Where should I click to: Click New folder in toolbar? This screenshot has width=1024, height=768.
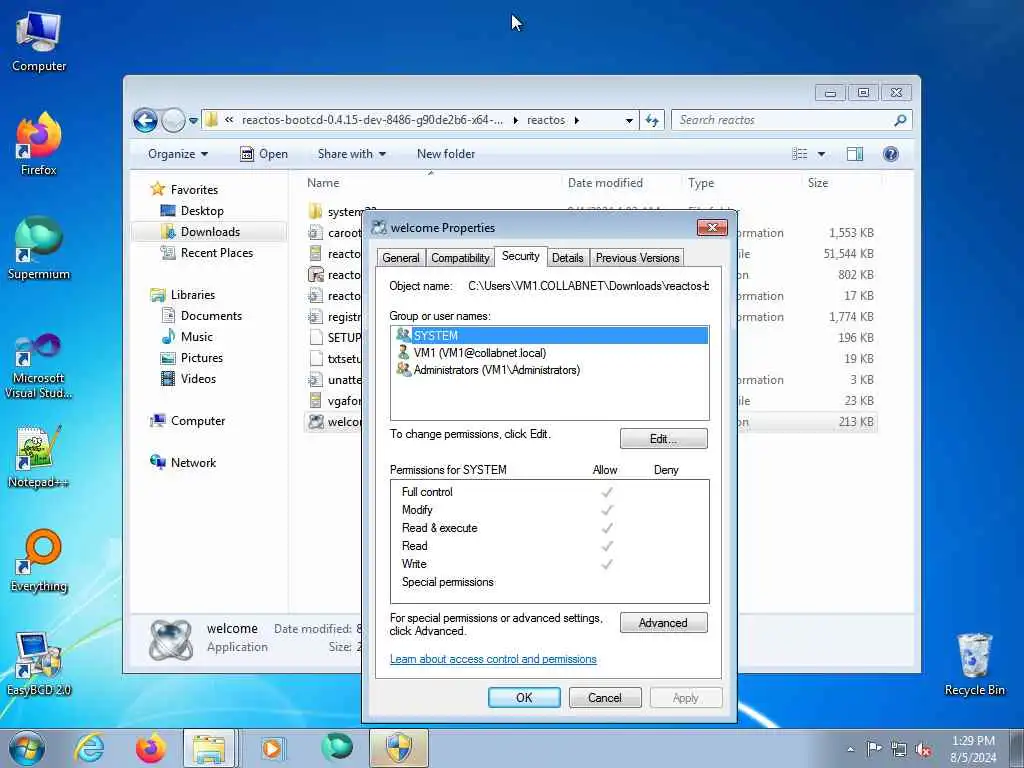(x=446, y=154)
